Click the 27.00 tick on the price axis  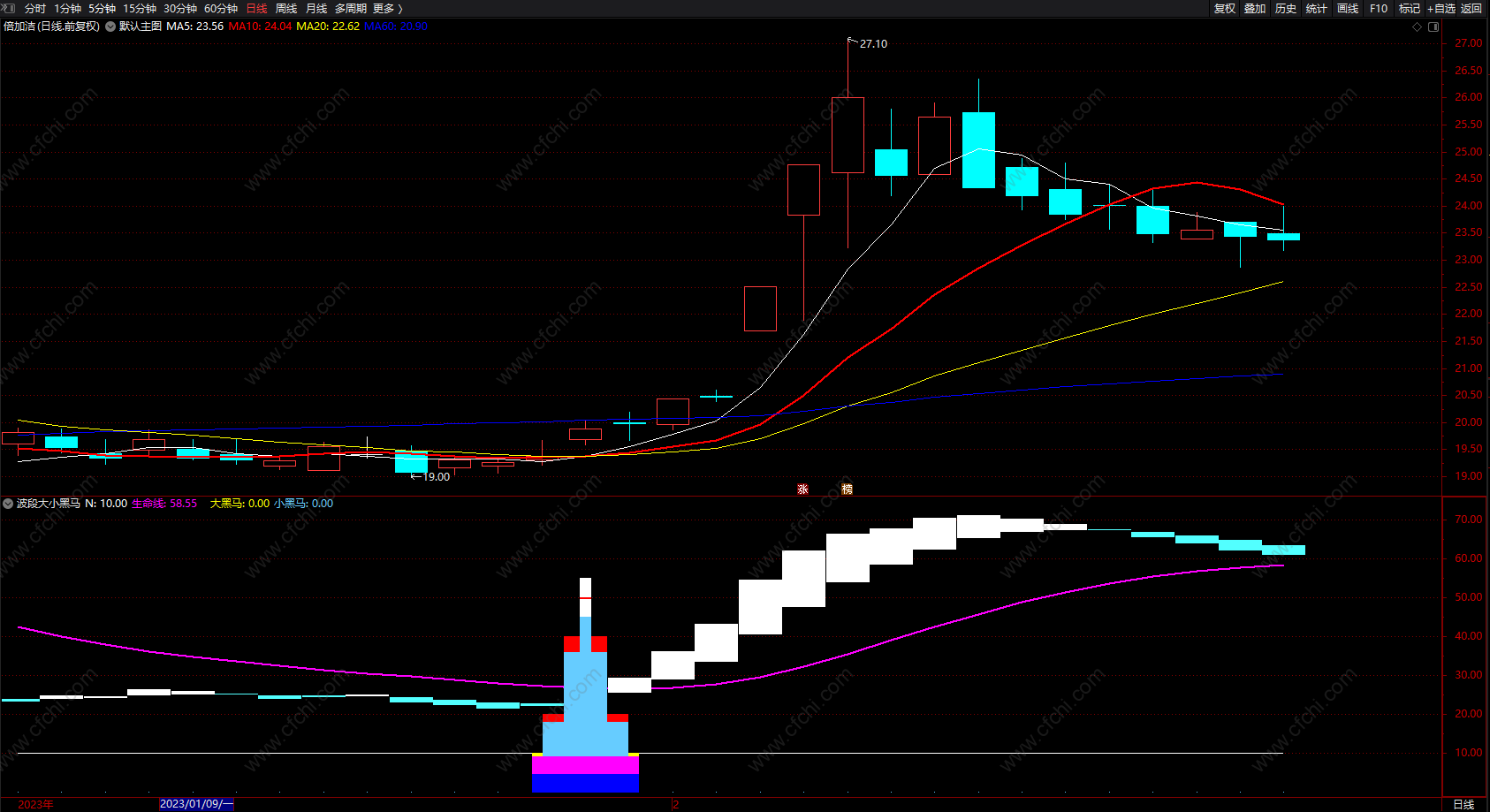(1469, 43)
